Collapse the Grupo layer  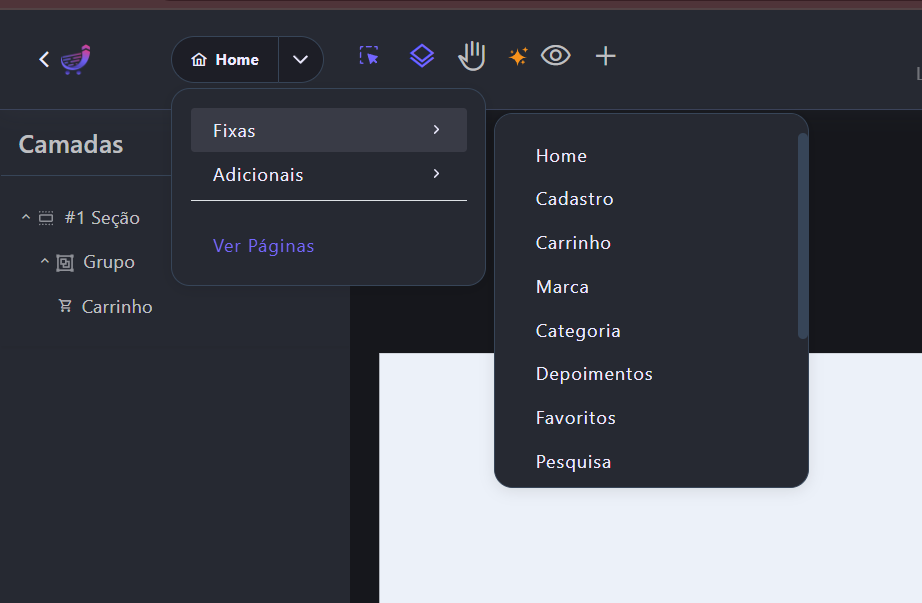coord(45,262)
